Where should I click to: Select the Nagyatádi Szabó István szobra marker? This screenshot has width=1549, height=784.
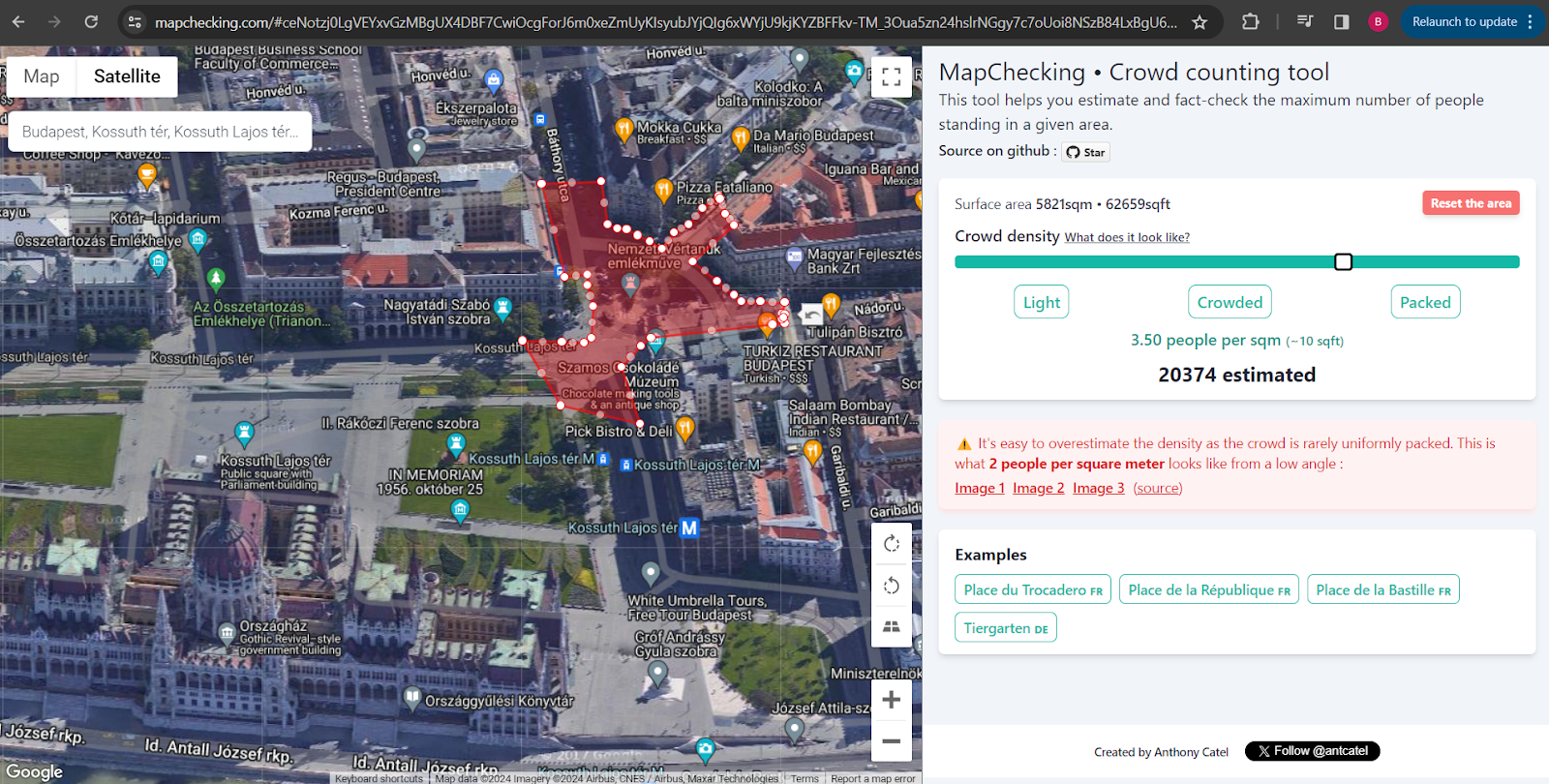[x=502, y=310]
